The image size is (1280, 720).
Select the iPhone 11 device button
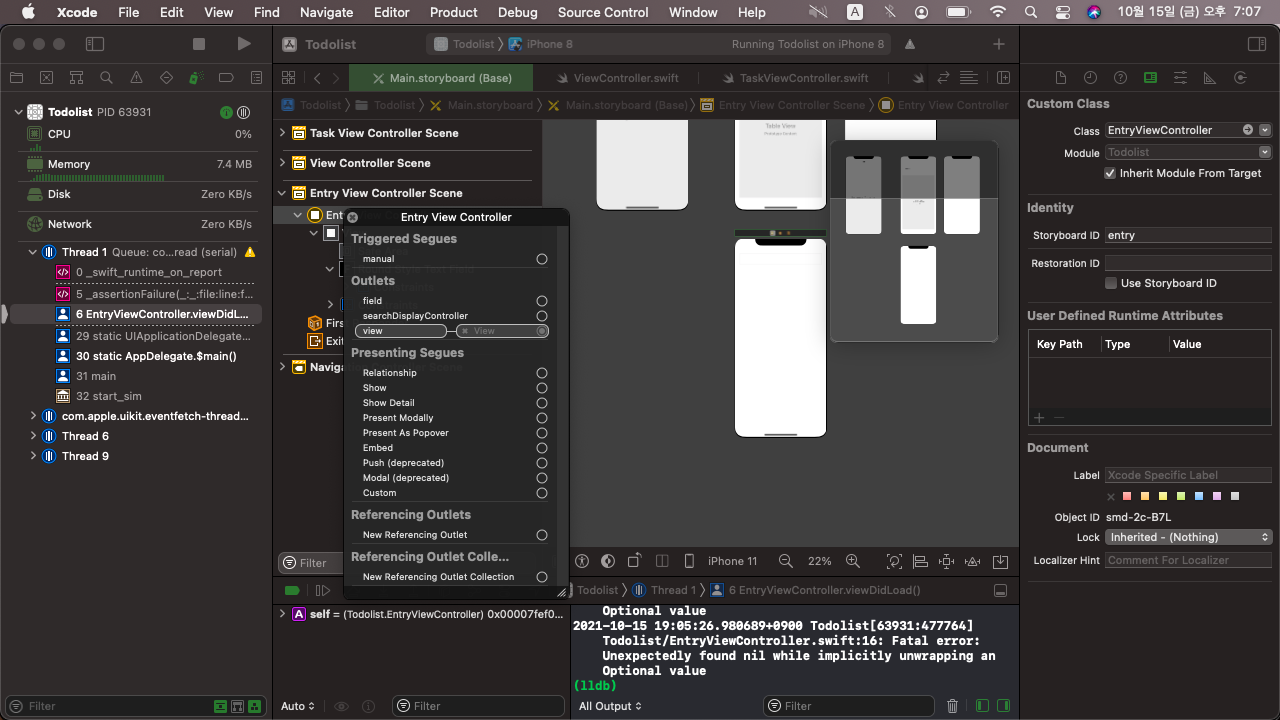pyautogui.click(x=732, y=561)
